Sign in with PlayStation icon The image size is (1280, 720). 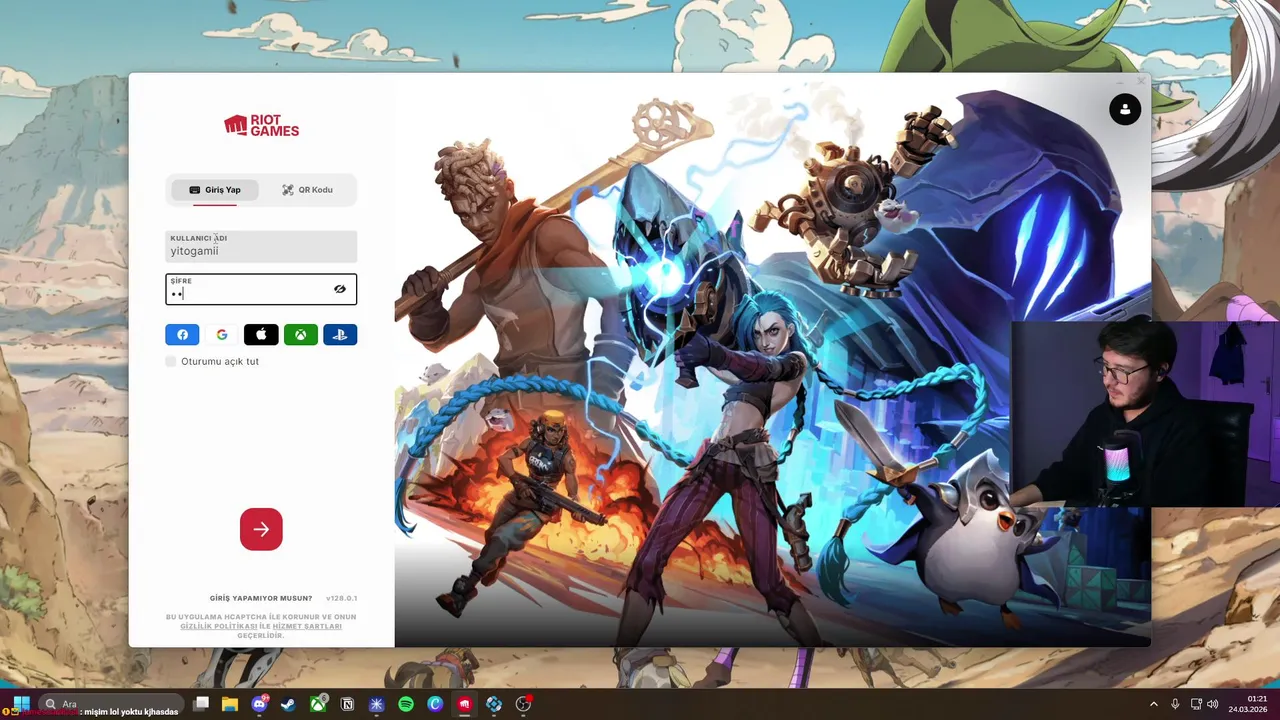[340, 335]
